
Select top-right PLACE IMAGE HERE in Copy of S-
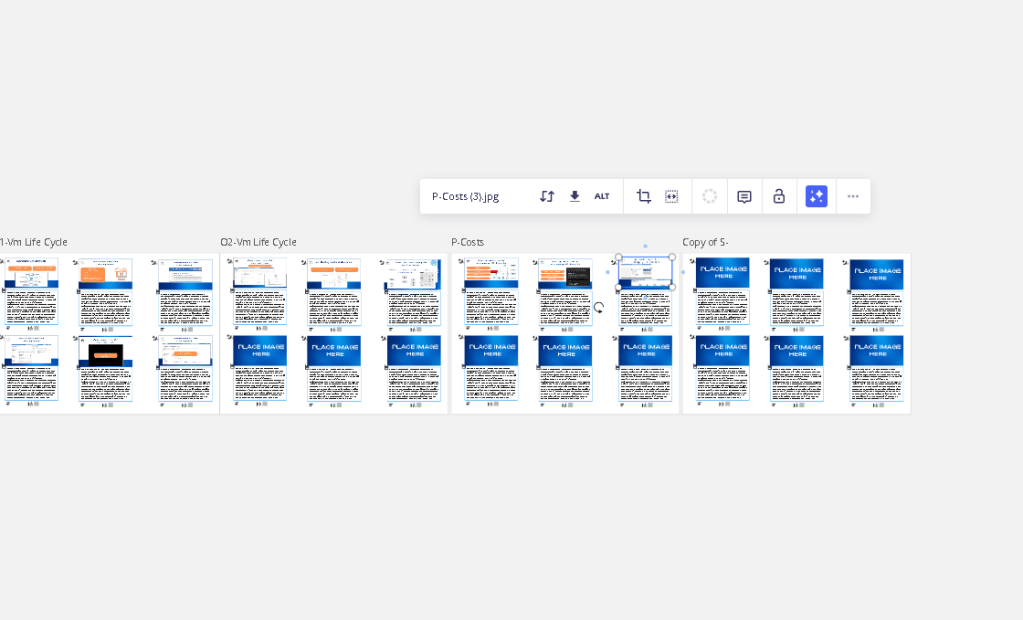tap(876, 273)
